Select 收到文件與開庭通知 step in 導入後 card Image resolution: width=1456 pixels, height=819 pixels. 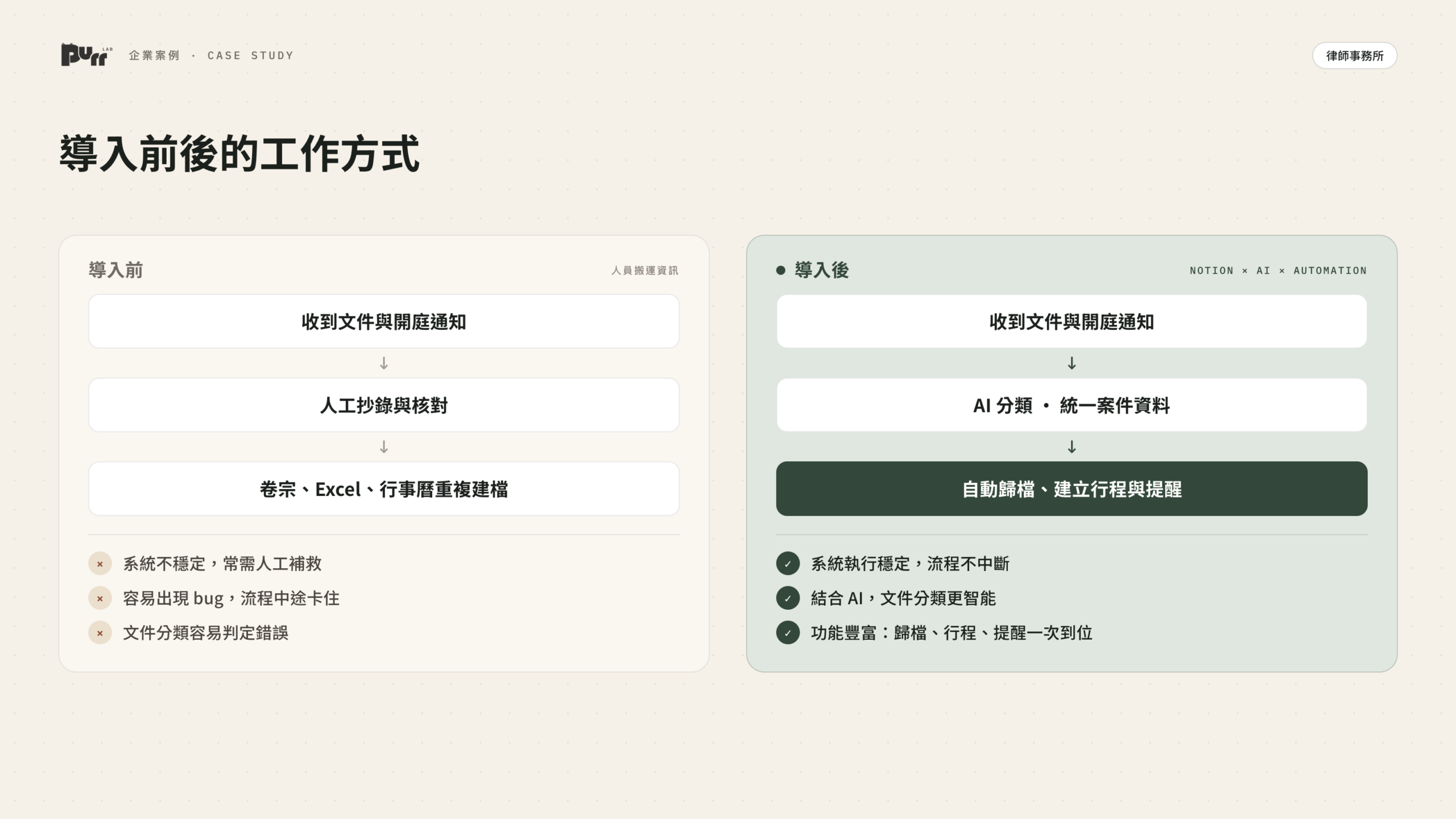coord(1072,321)
